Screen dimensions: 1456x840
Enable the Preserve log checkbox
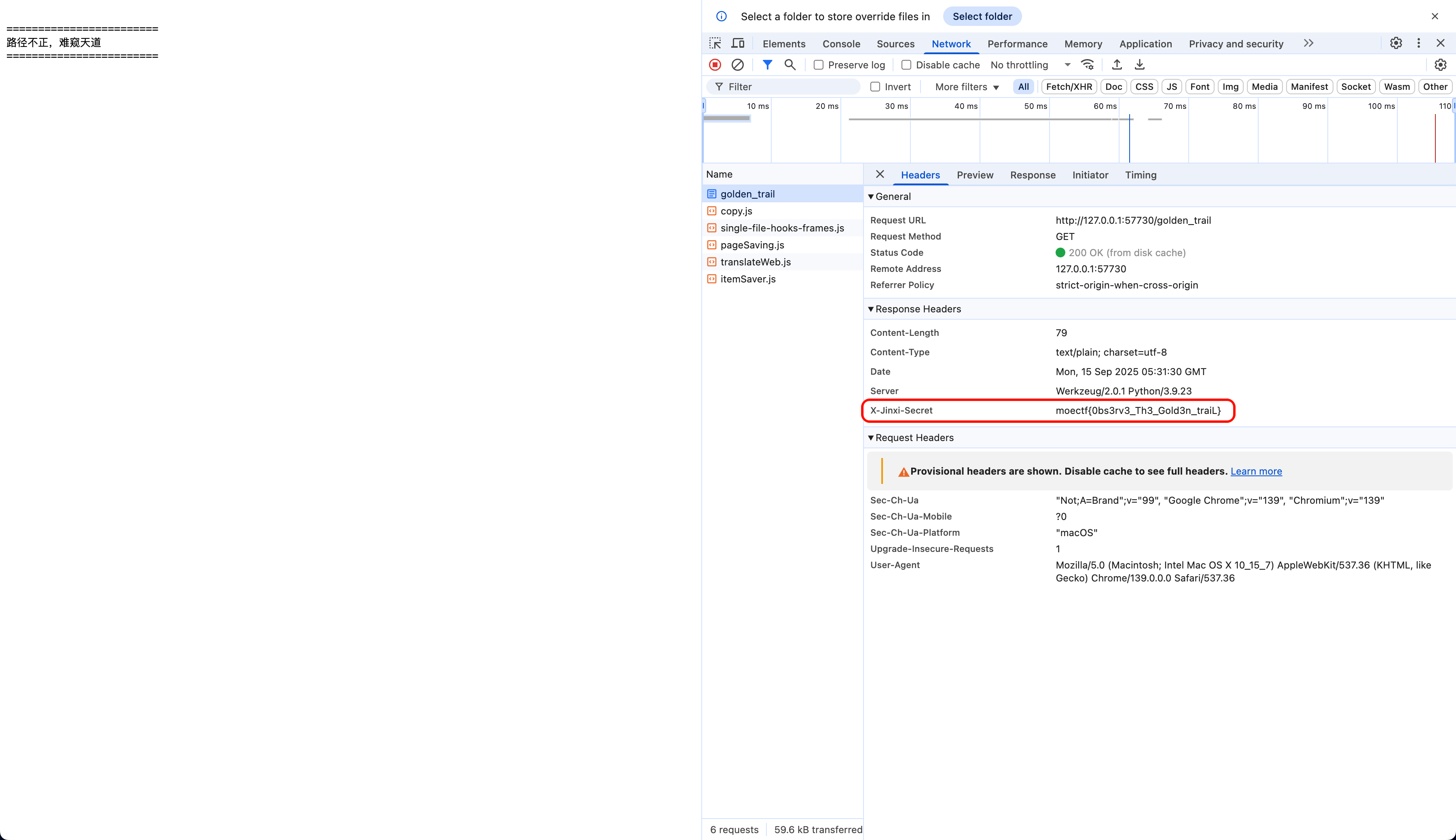click(x=818, y=65)
